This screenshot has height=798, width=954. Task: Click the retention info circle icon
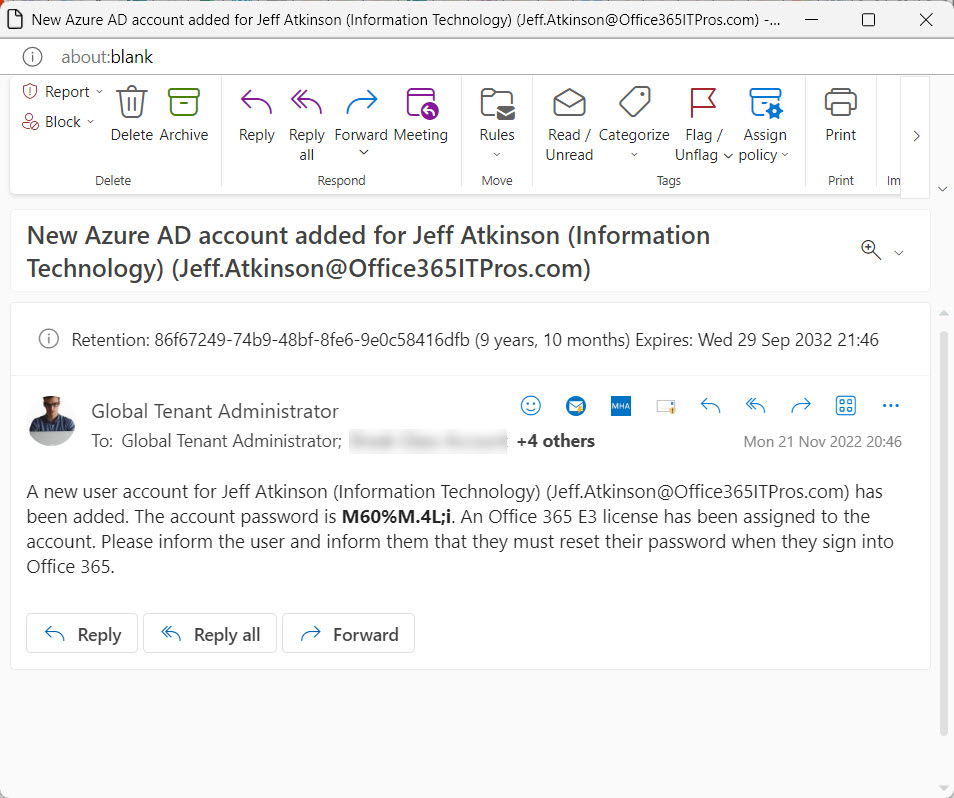click(49, 339)
